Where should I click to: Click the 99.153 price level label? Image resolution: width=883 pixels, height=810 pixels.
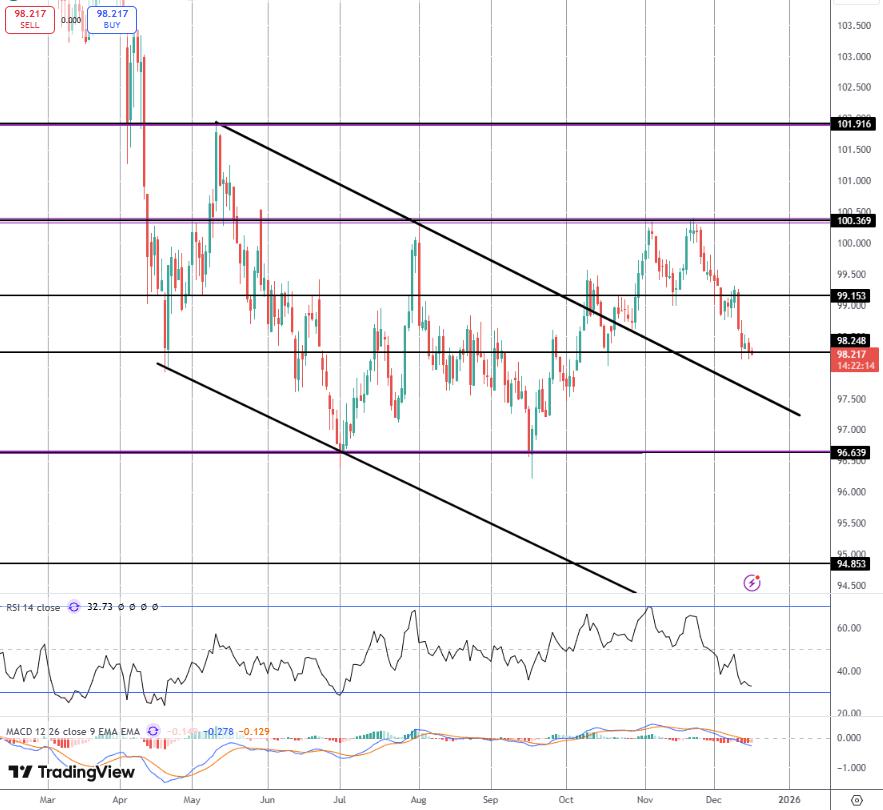tap(851, 296)
